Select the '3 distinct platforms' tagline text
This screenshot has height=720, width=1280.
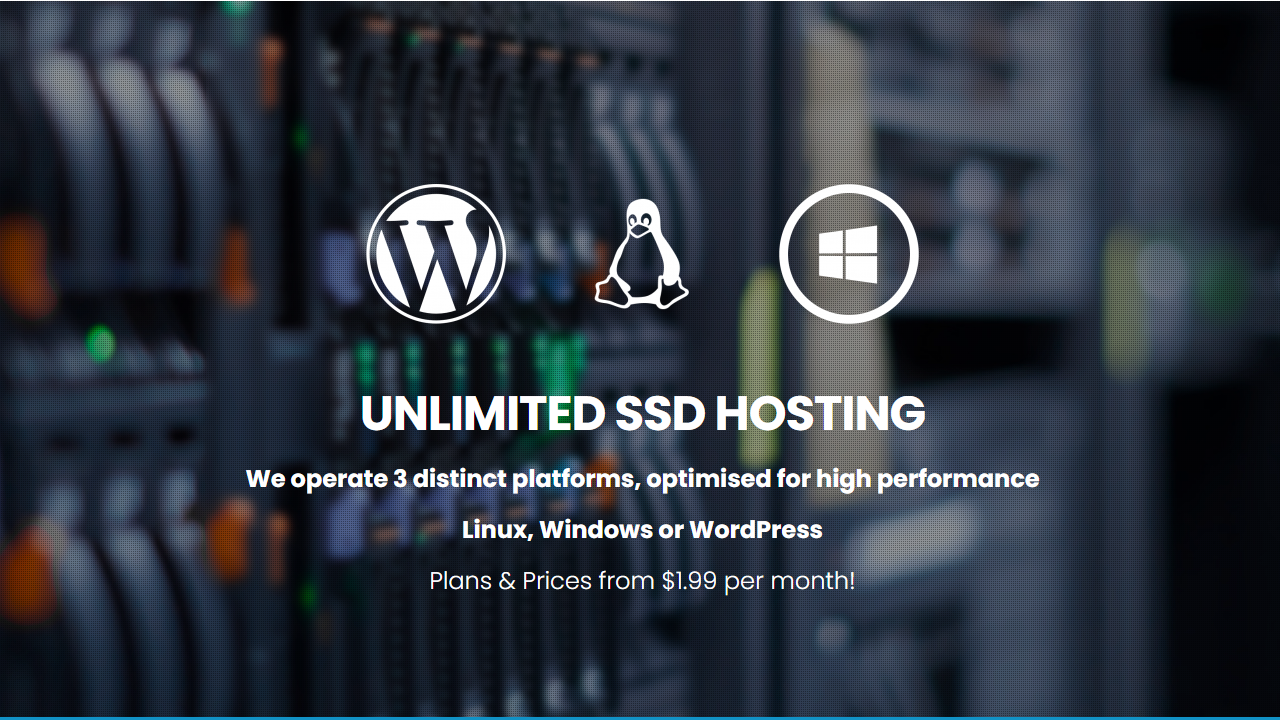click(642, 478)
